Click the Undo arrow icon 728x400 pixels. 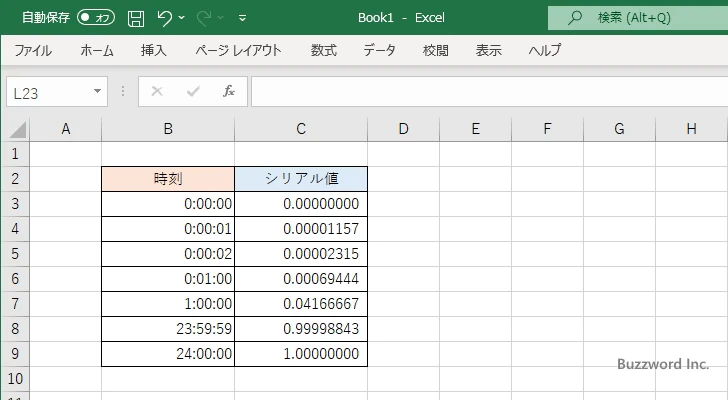(165, 18)
